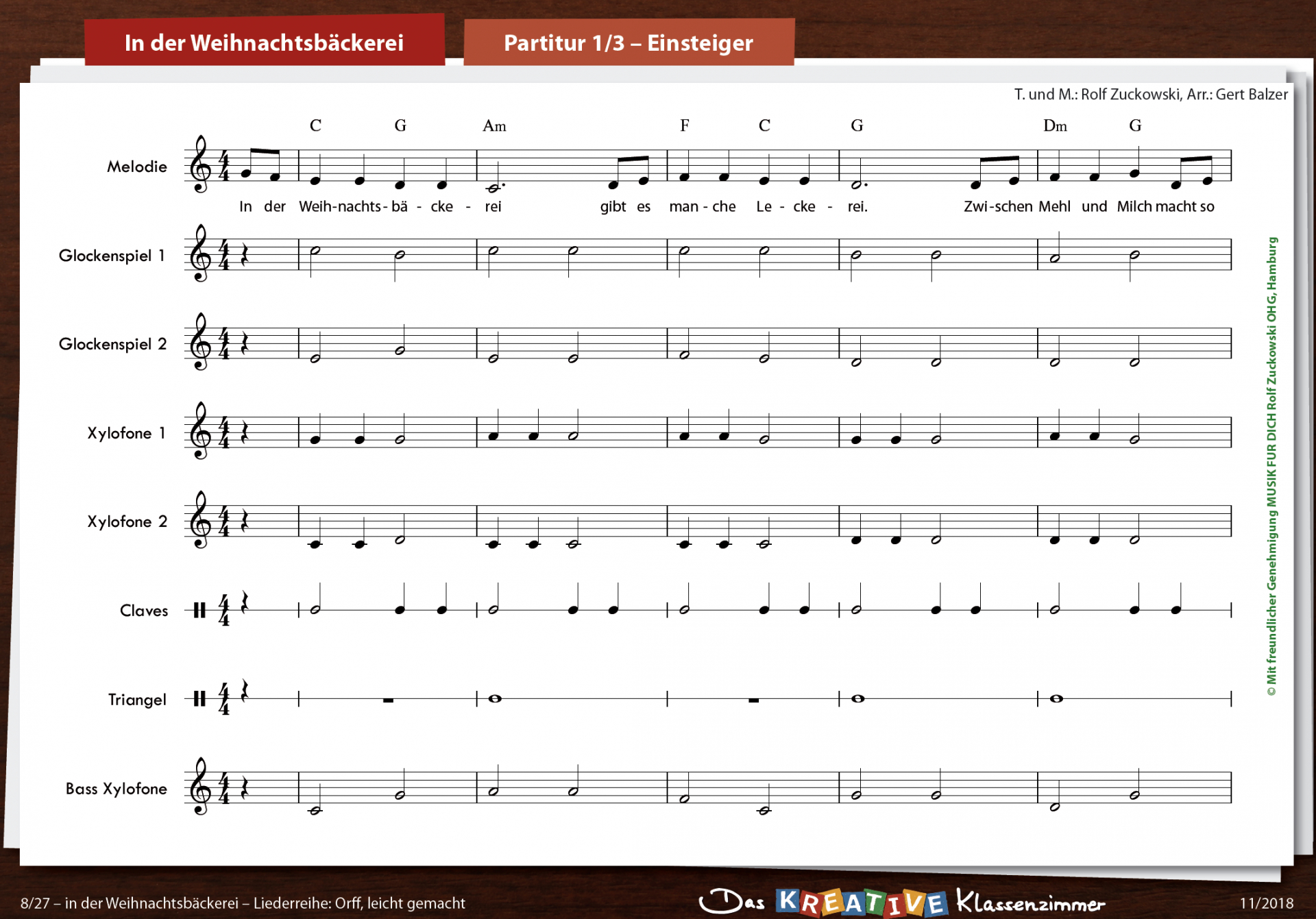Click the Xylofone 1 instrument label
The width and height of the screenshot is (1316, 919).
126,433
